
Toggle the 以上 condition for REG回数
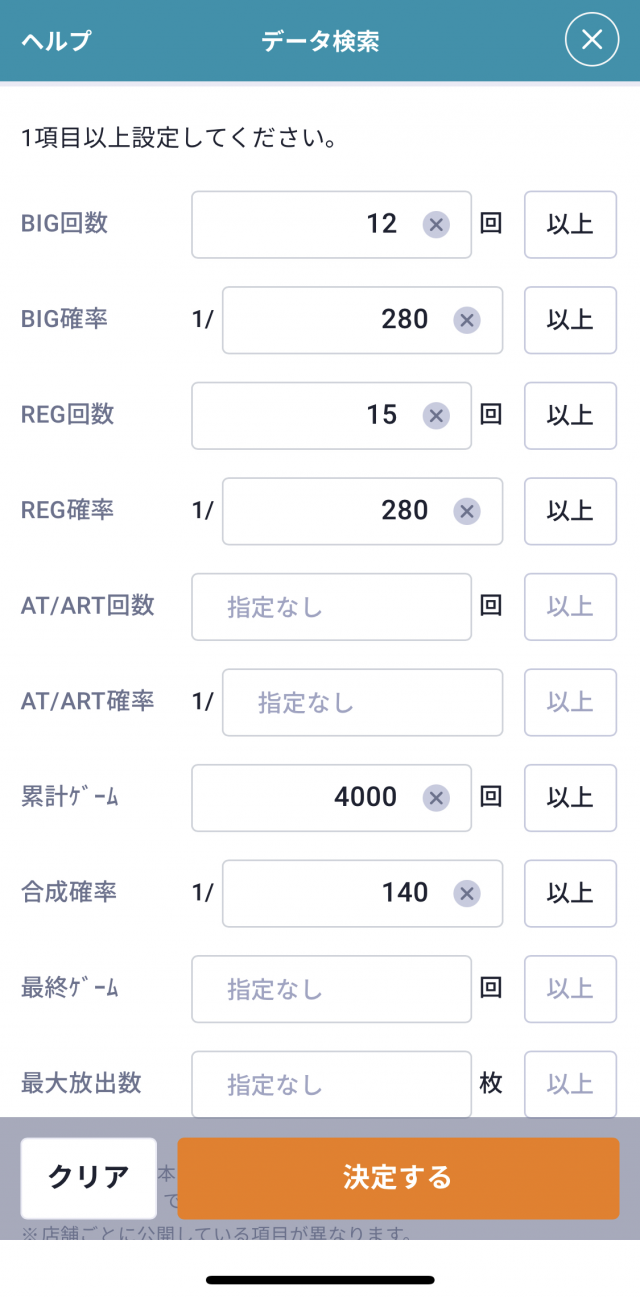point(570,415)
